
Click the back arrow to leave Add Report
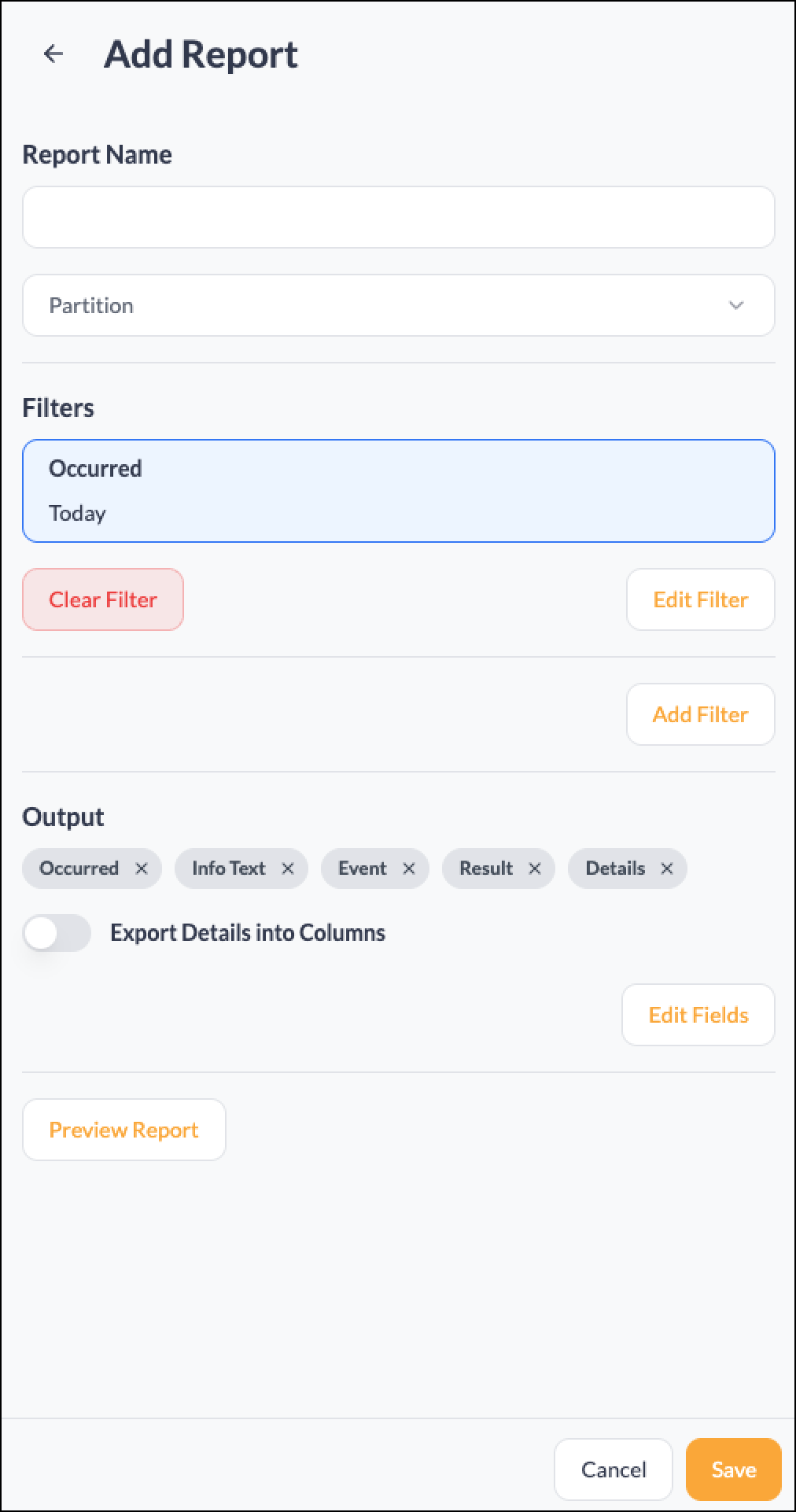[52, 53]
